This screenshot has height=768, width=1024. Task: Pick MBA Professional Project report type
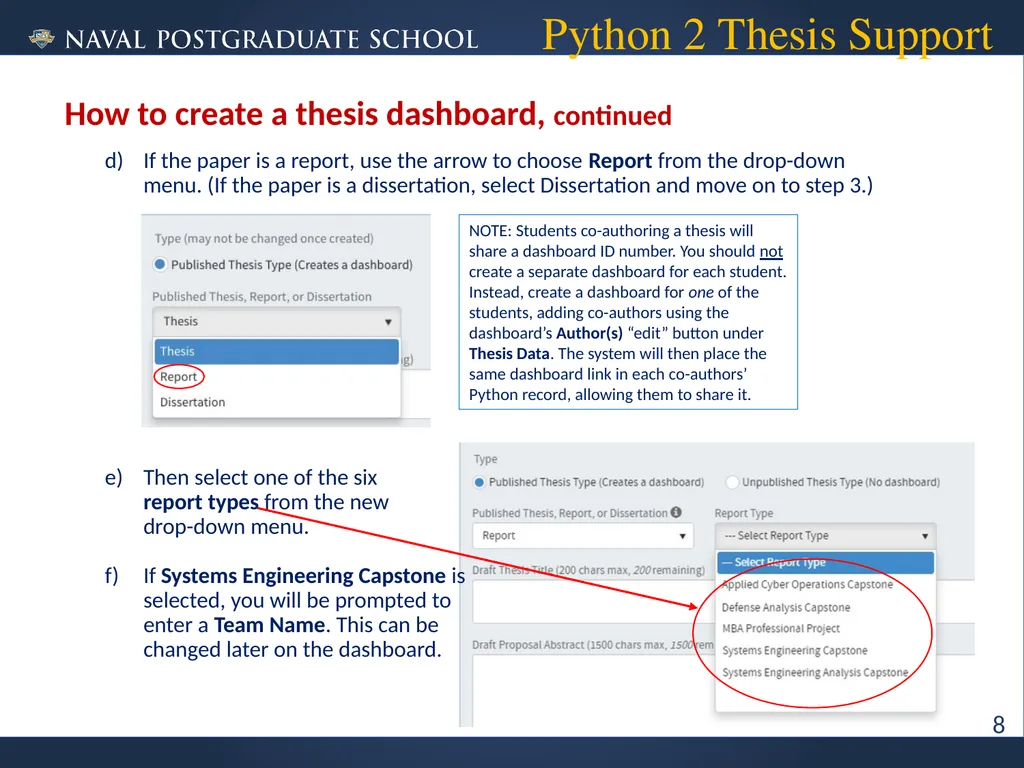pyautogui.click(x=780, y=628)
